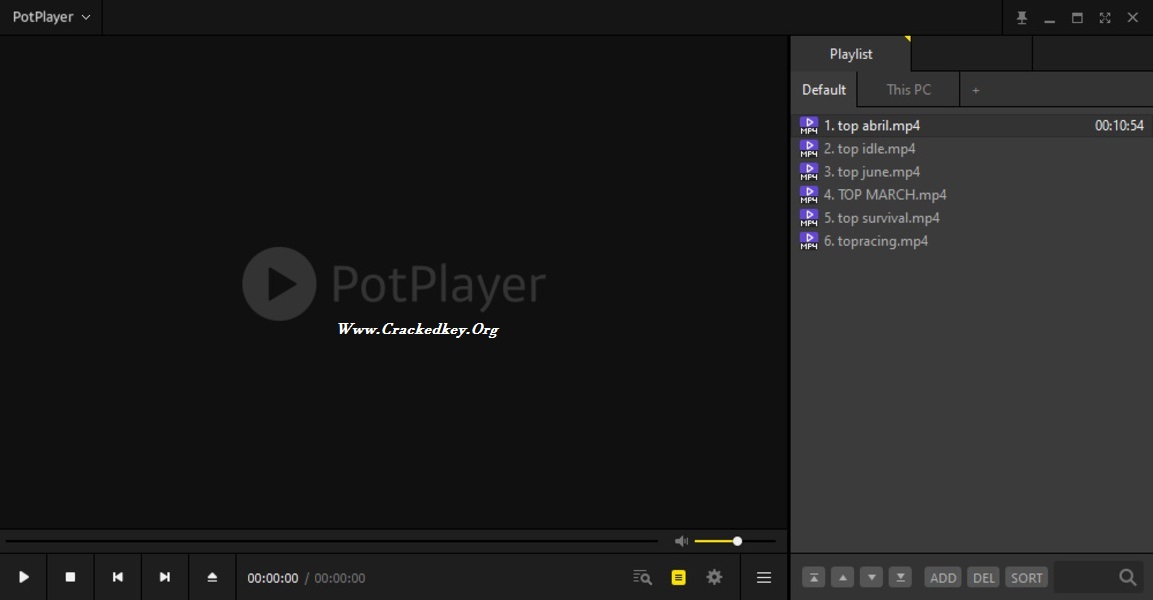Image resolution: width=1153 pixels, height=600 pixels.
Task: Stop playback with the Stop button
Action: tap(71, 577)
